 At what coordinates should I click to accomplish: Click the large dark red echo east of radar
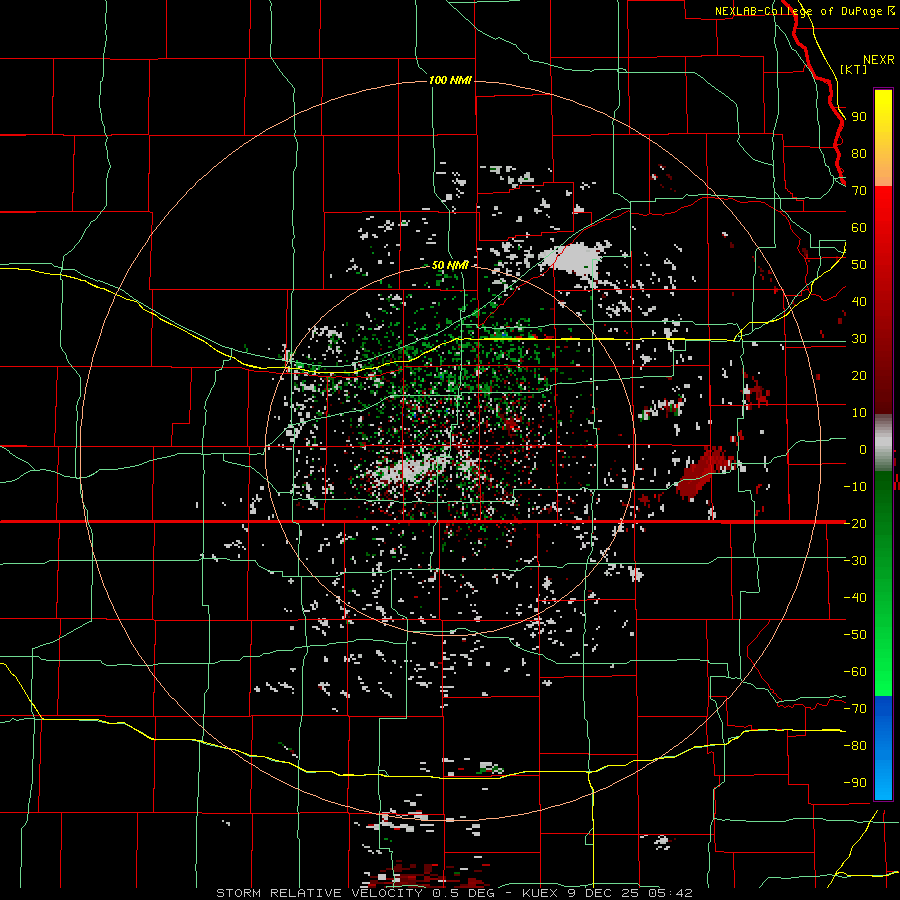703,471
